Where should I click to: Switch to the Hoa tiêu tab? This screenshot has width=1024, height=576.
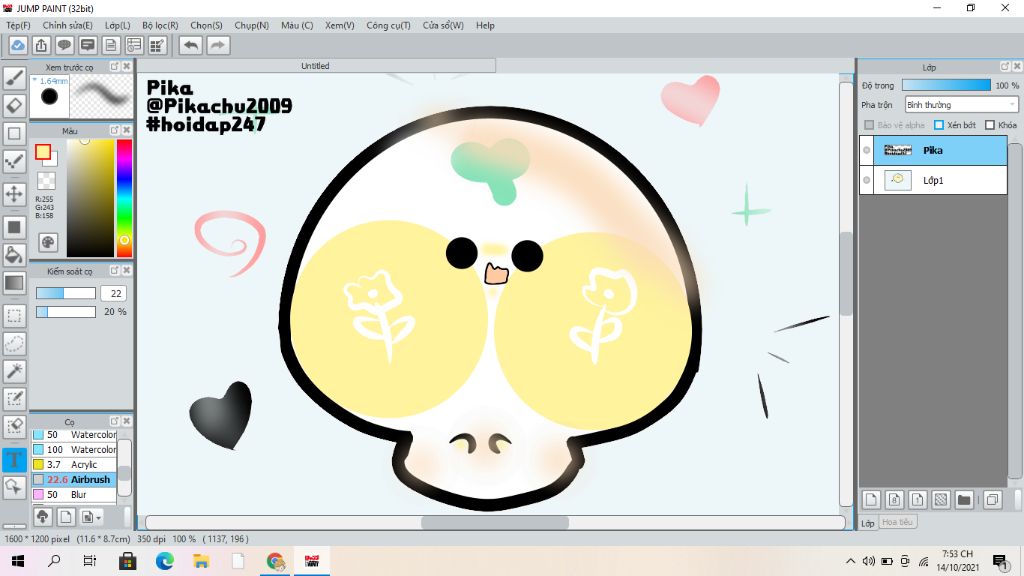897,522
